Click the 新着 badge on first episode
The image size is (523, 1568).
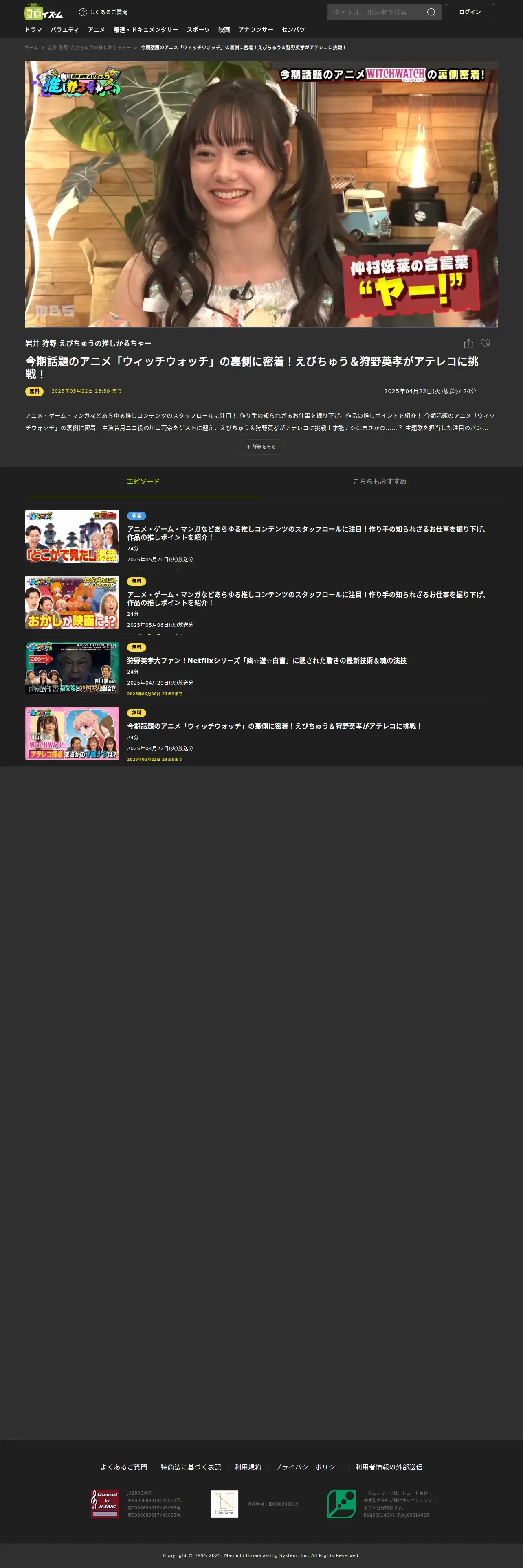point(136,516)
